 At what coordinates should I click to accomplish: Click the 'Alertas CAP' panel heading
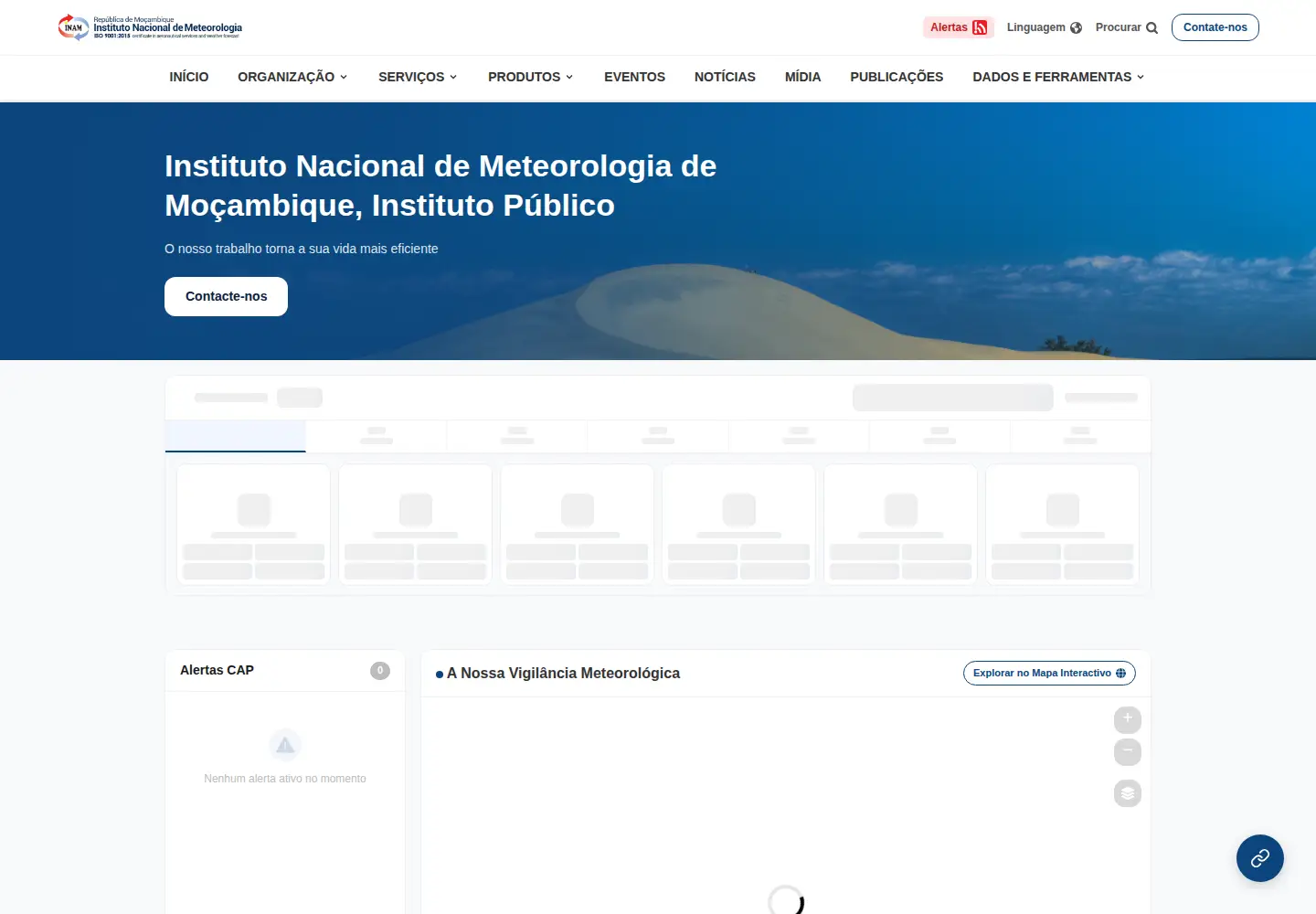pyautogui.click(x=217, y=670)
